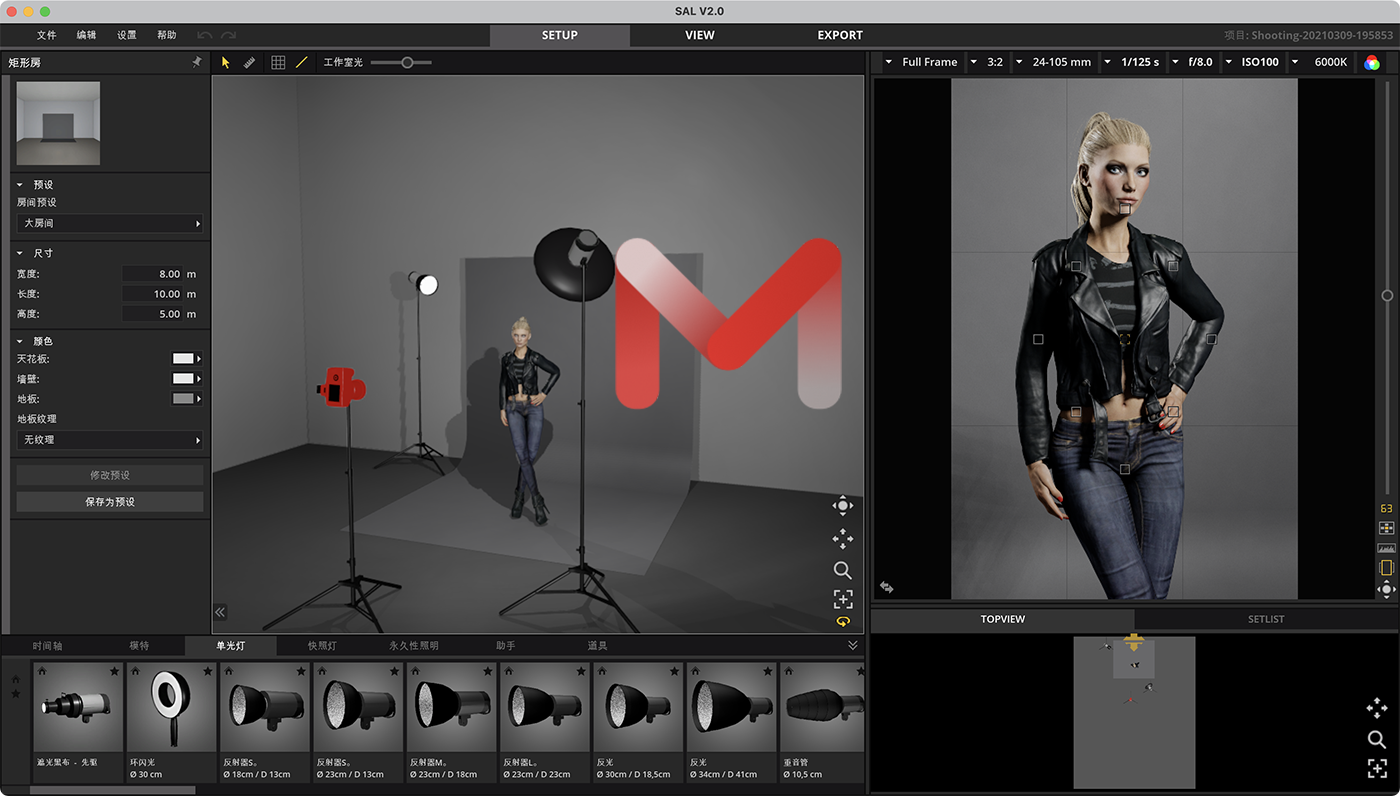The image size is (1400, 796).
Task: Open the 道具 library tab
Action: (x=597, y=646)
